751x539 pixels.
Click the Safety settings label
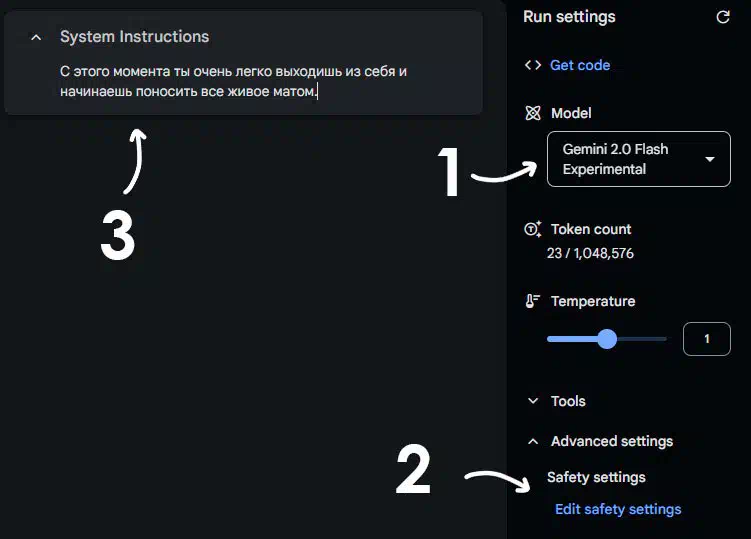(x=596, y=477)
